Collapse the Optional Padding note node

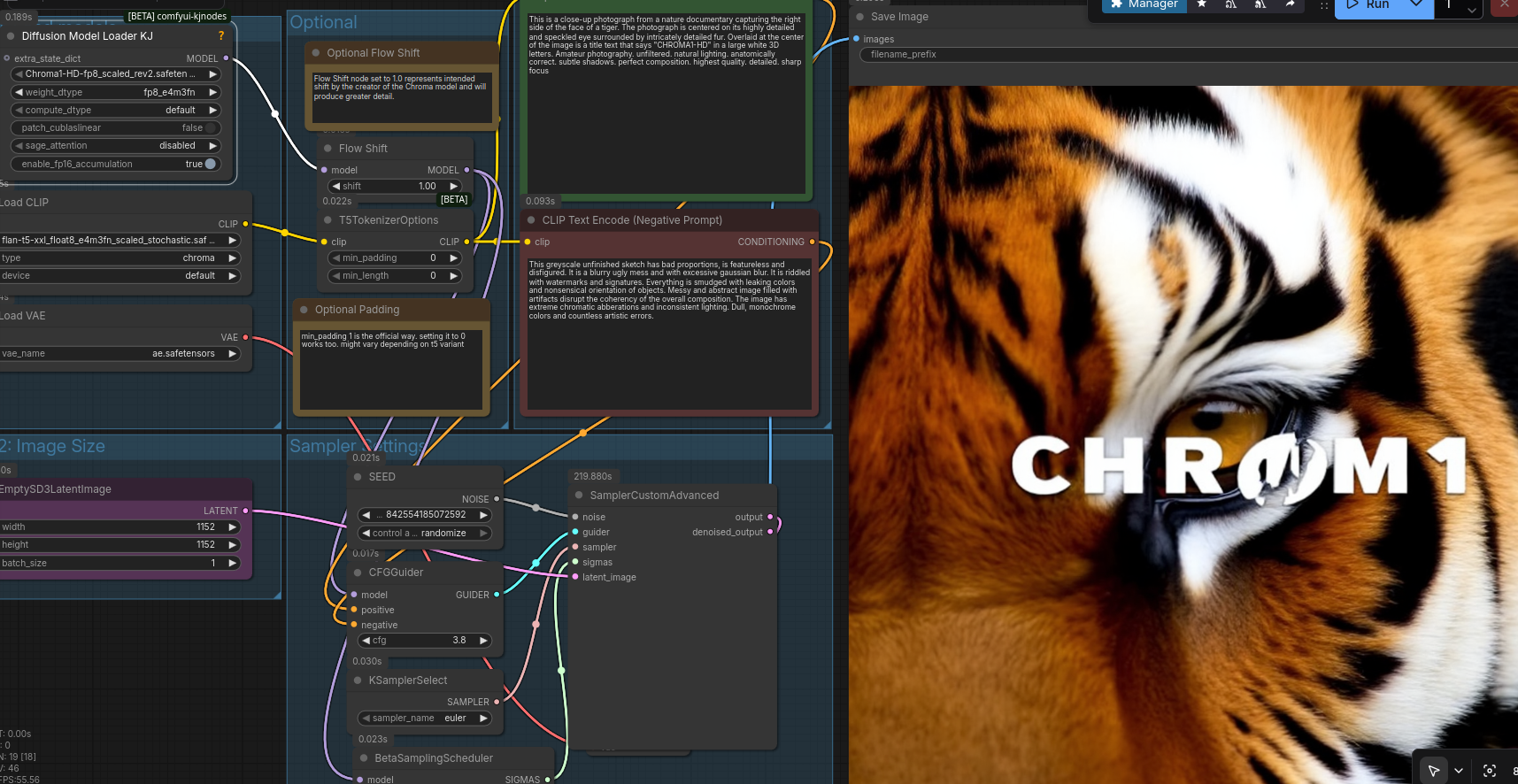tap(304, 310)
